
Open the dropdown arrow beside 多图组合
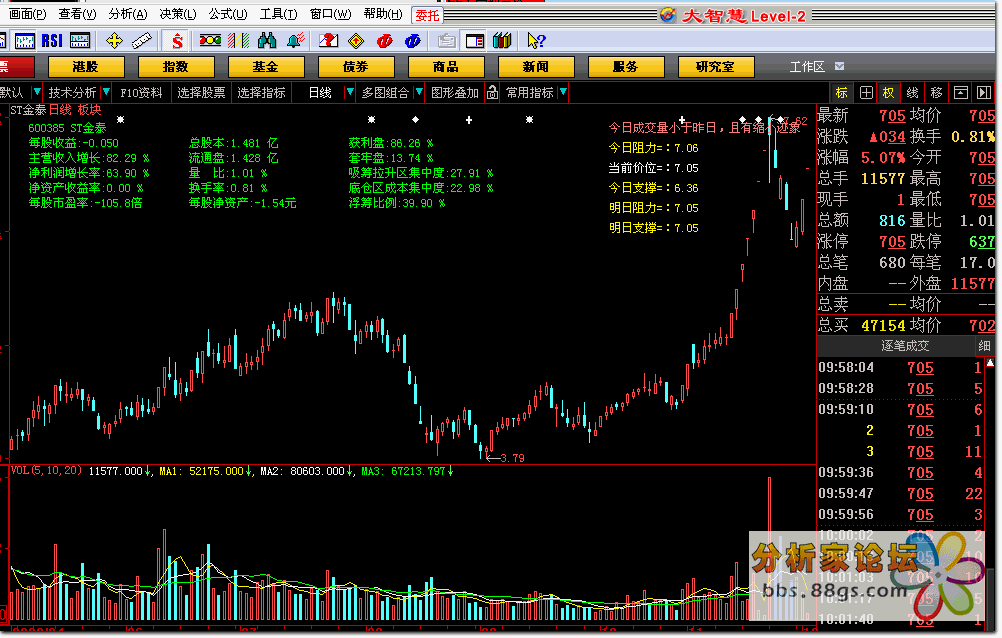tap(419, 93)
